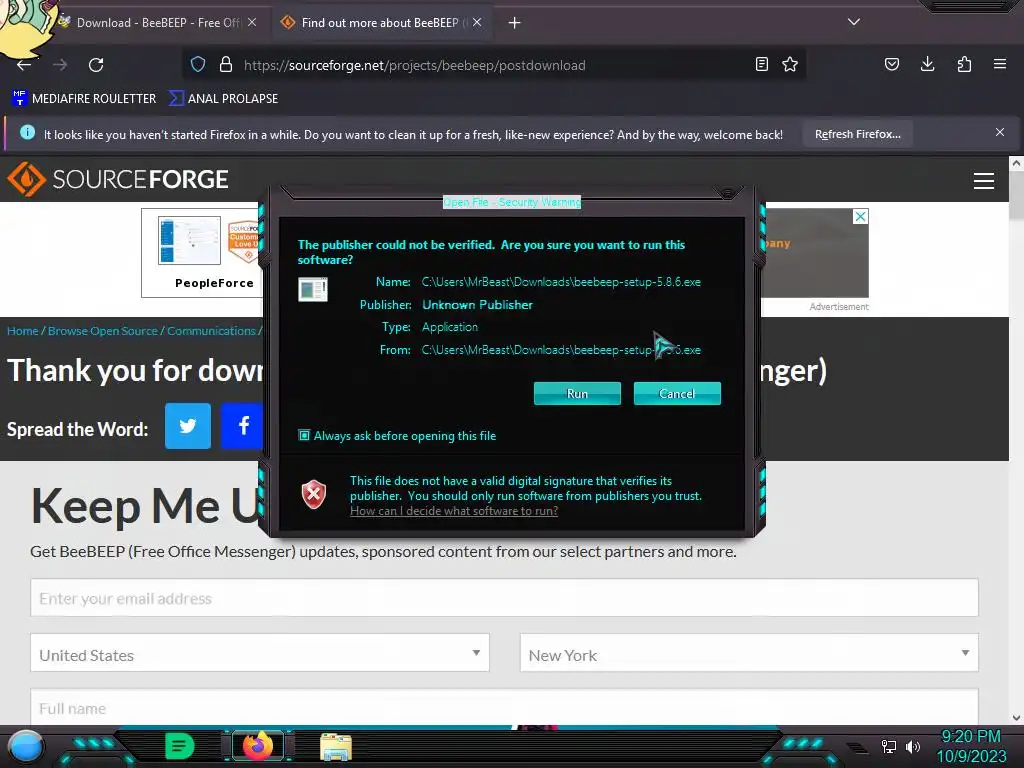Viewport: 1024px width, 768px height.
Task: Open Browse Open Source breadcrumb
Action: tap(103, 330)
